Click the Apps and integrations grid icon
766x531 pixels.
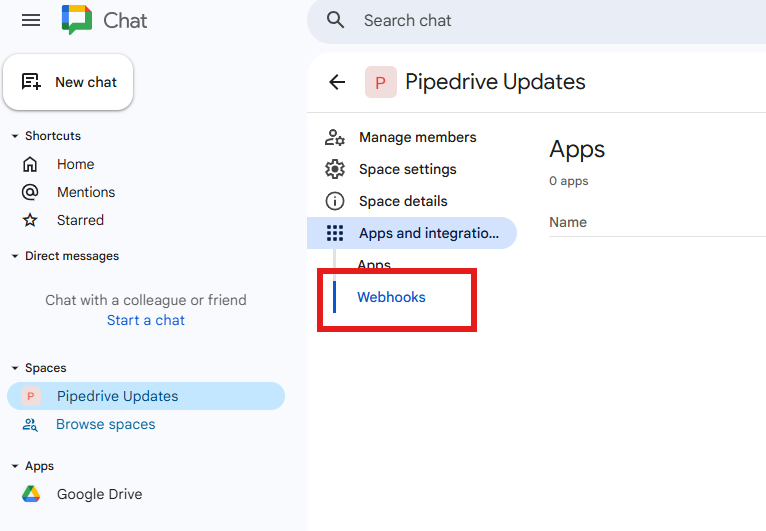(335, 233)
